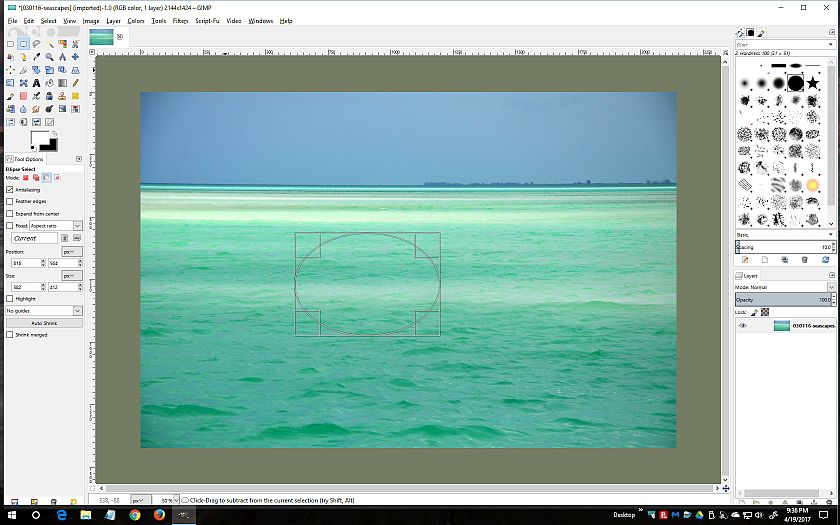Select the Ellipse Select tool in toolbox
Viewport: 840px width, 525px height.
click(22, 44)
